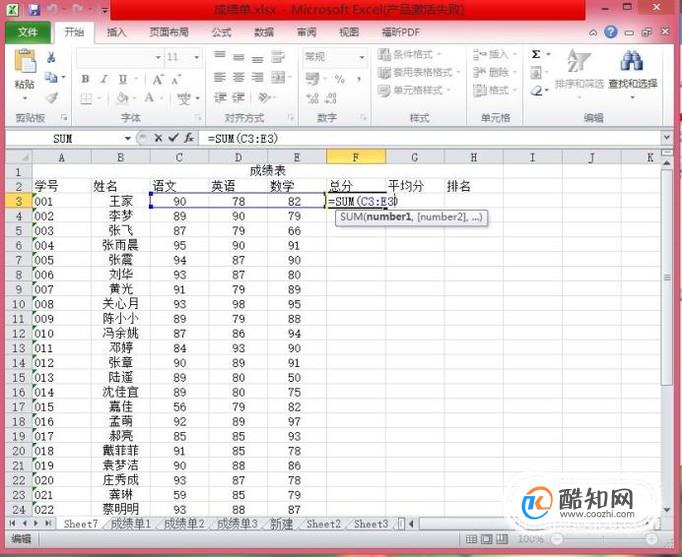Image resolution: width=682 pixels, height=557 pixels.
Task: Click the Decrease Decimal icon
Action: click(x=331, y=98)
